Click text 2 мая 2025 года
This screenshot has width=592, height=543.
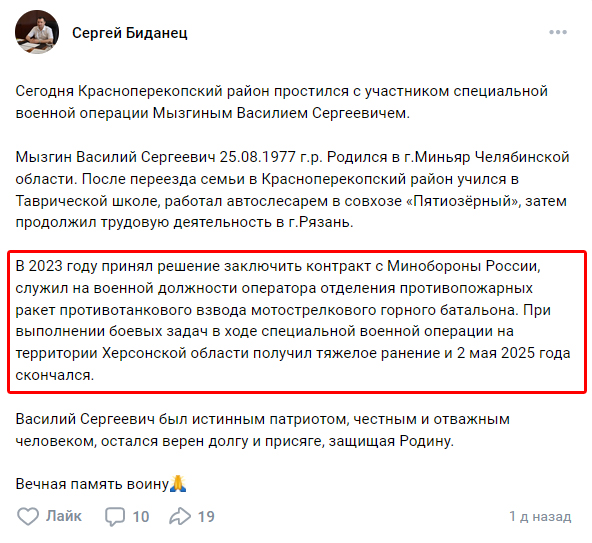(x=513, y=353)
